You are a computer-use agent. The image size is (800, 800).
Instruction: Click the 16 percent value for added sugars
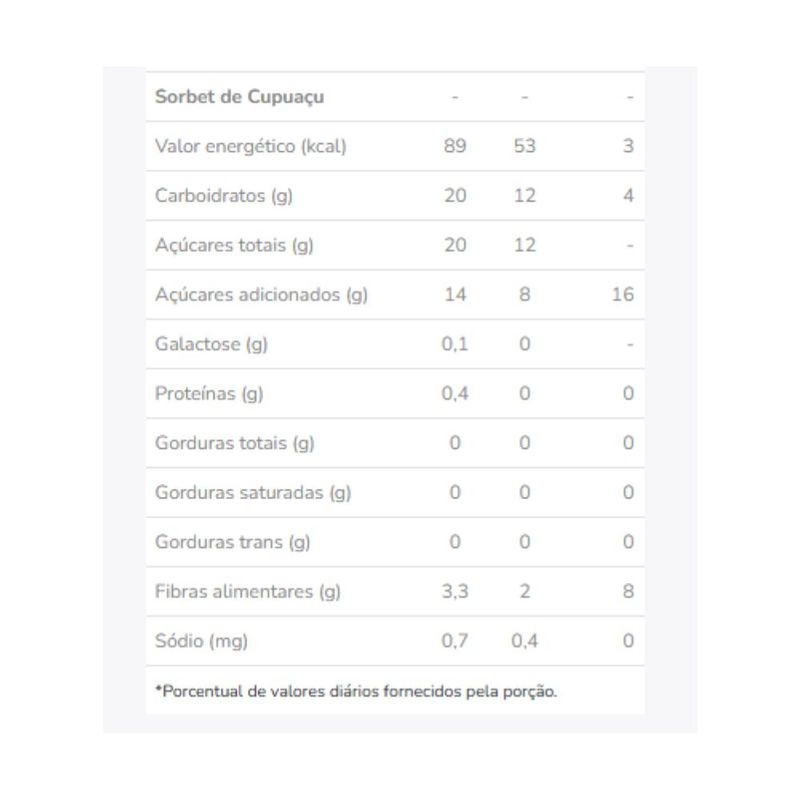pos(623,295)
